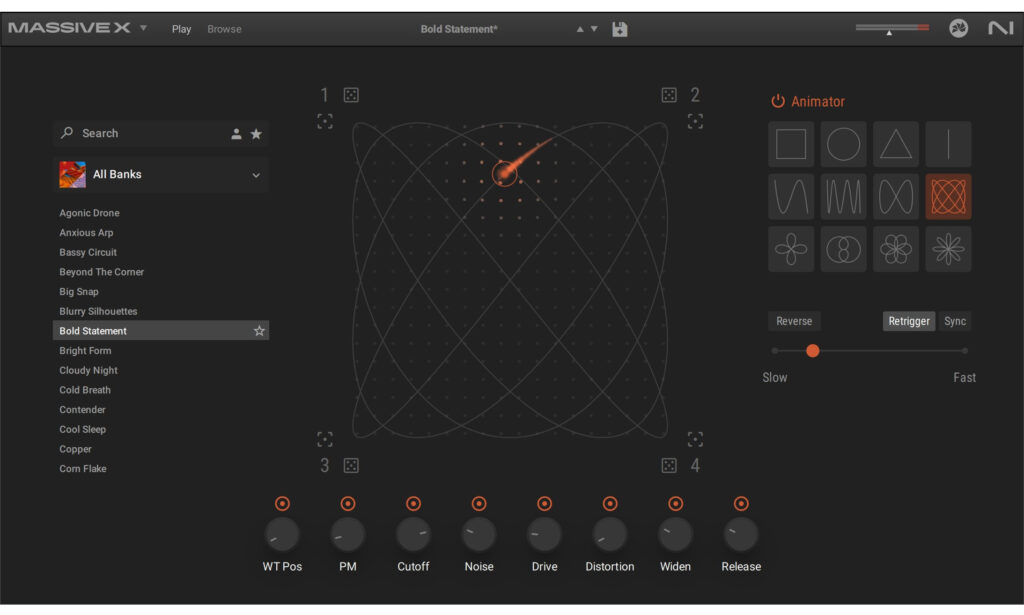Select the circle Animator shape
The image size is (1024, 615).
coord(843,145)
